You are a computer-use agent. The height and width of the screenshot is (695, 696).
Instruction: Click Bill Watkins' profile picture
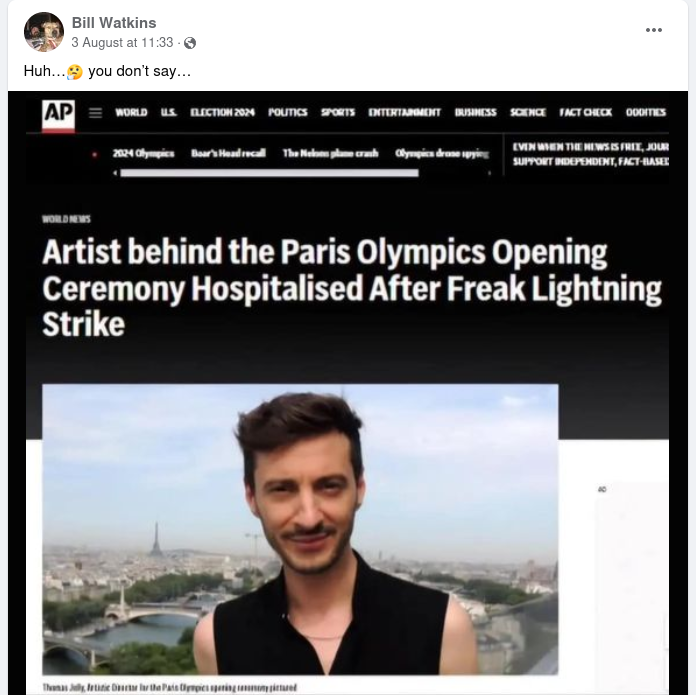click(44, 32)
